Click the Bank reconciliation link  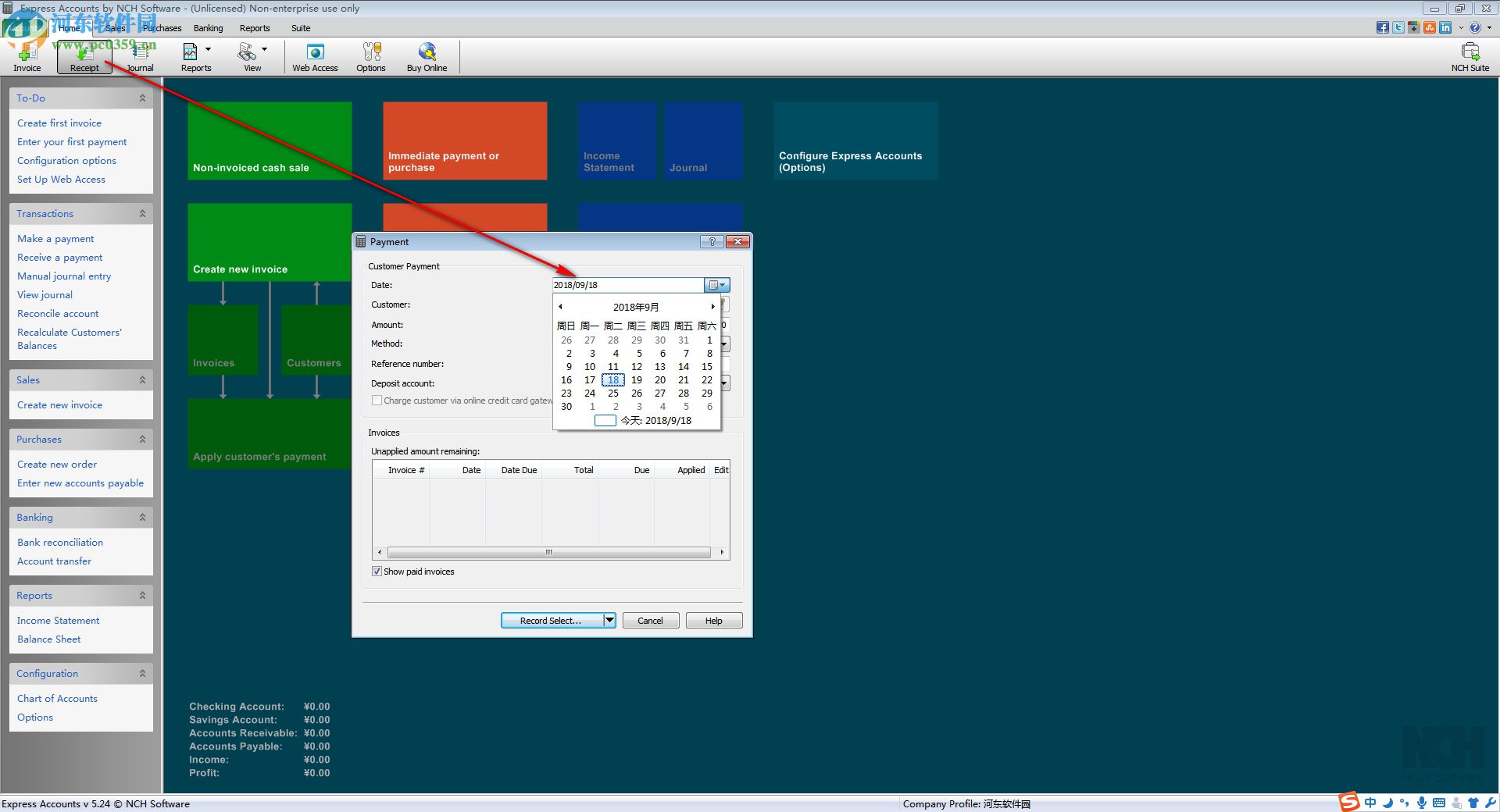click(60, 543)
